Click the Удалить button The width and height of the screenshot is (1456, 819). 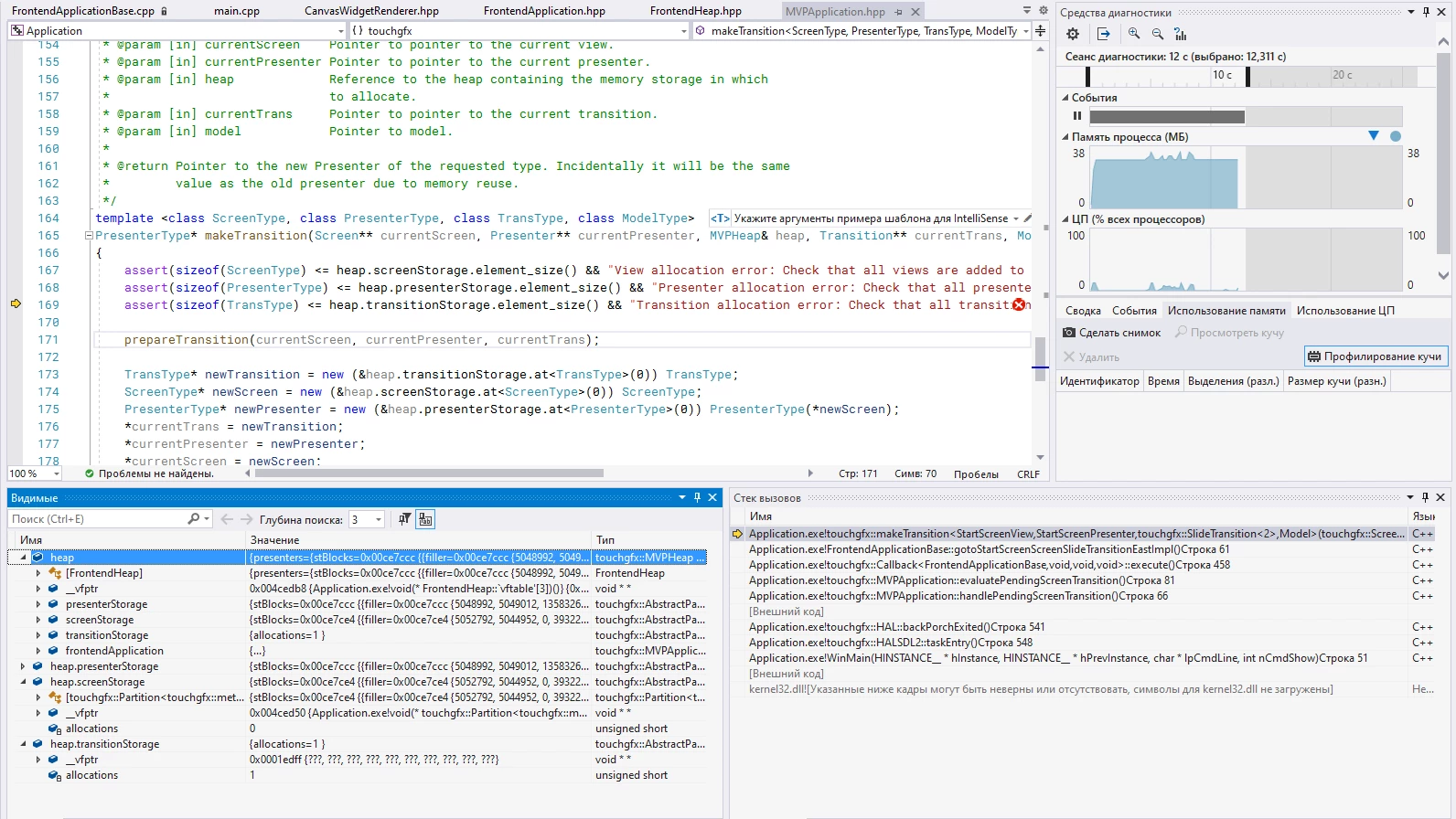(1091, 357)
